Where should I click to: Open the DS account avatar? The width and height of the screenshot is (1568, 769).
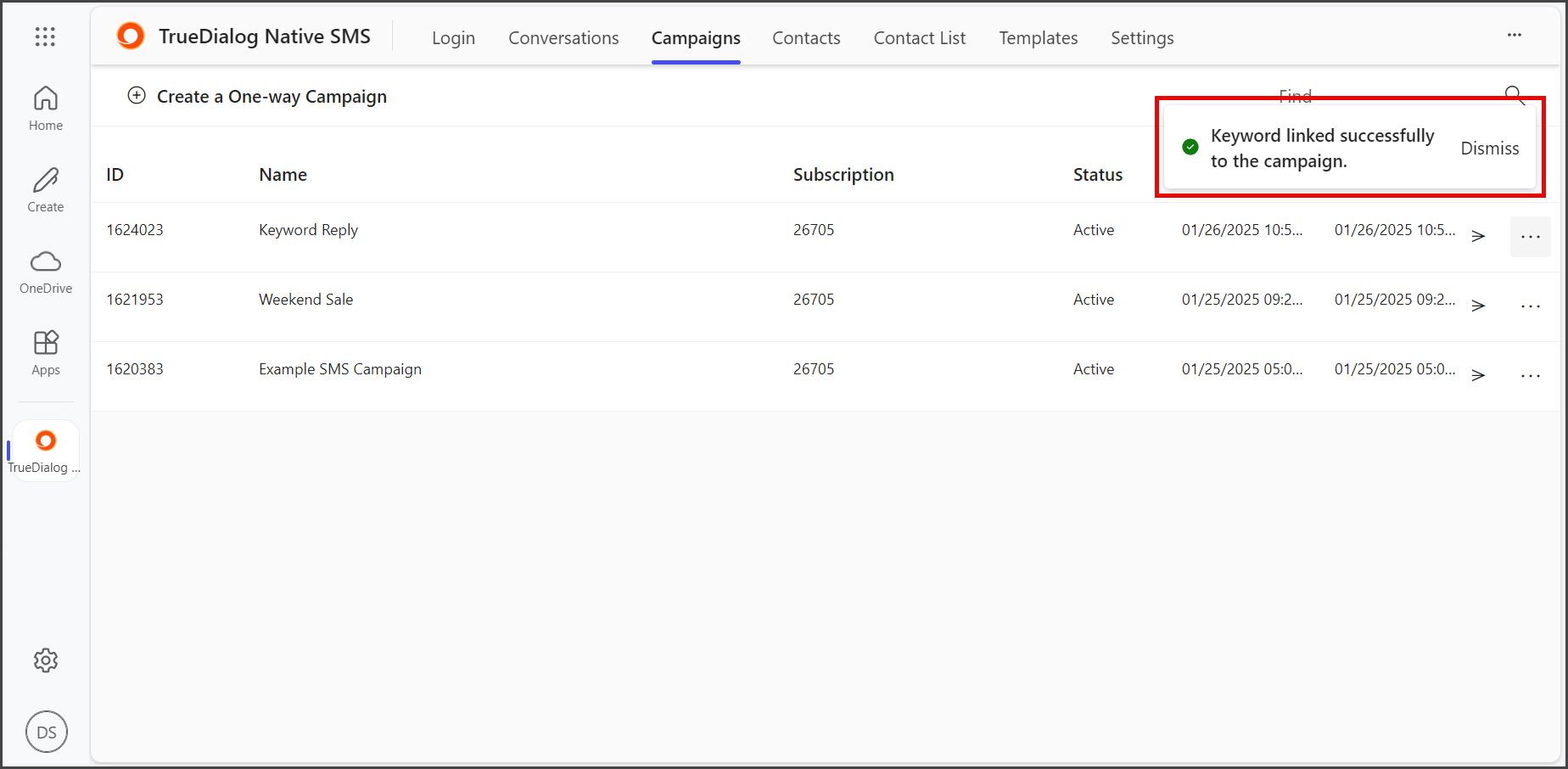(x=47, y=732)
